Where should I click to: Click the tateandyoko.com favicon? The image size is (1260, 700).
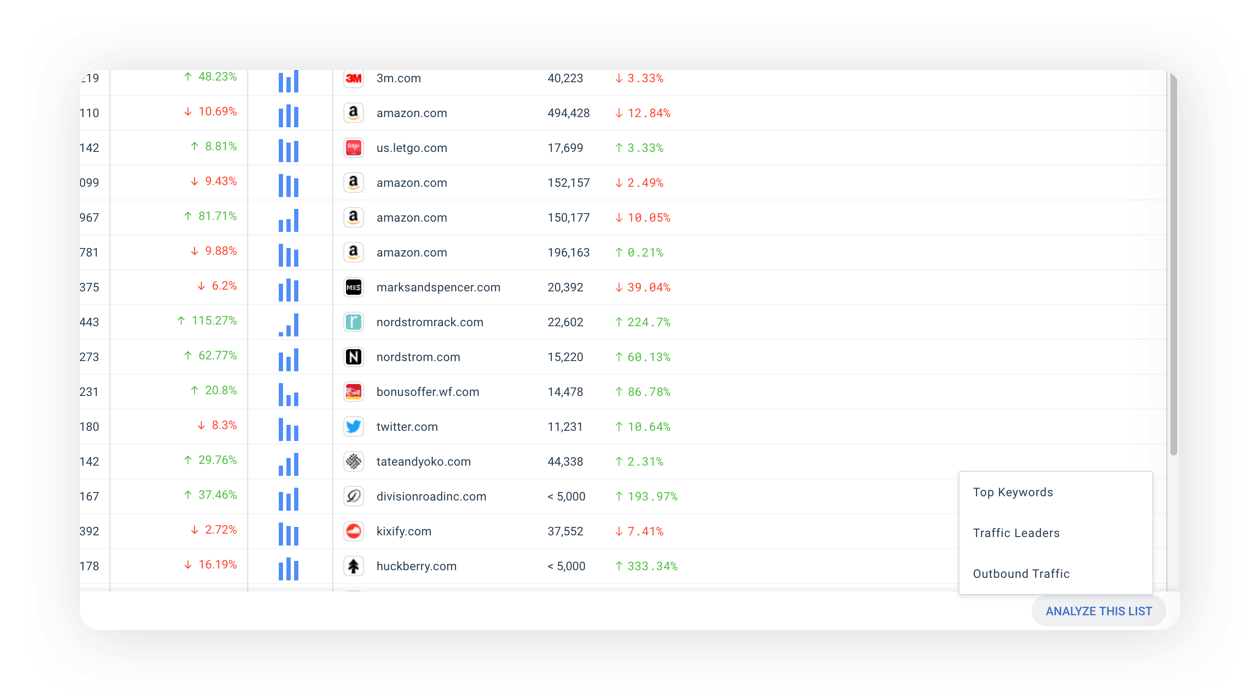pyautogui.click(x=353, y=462)
